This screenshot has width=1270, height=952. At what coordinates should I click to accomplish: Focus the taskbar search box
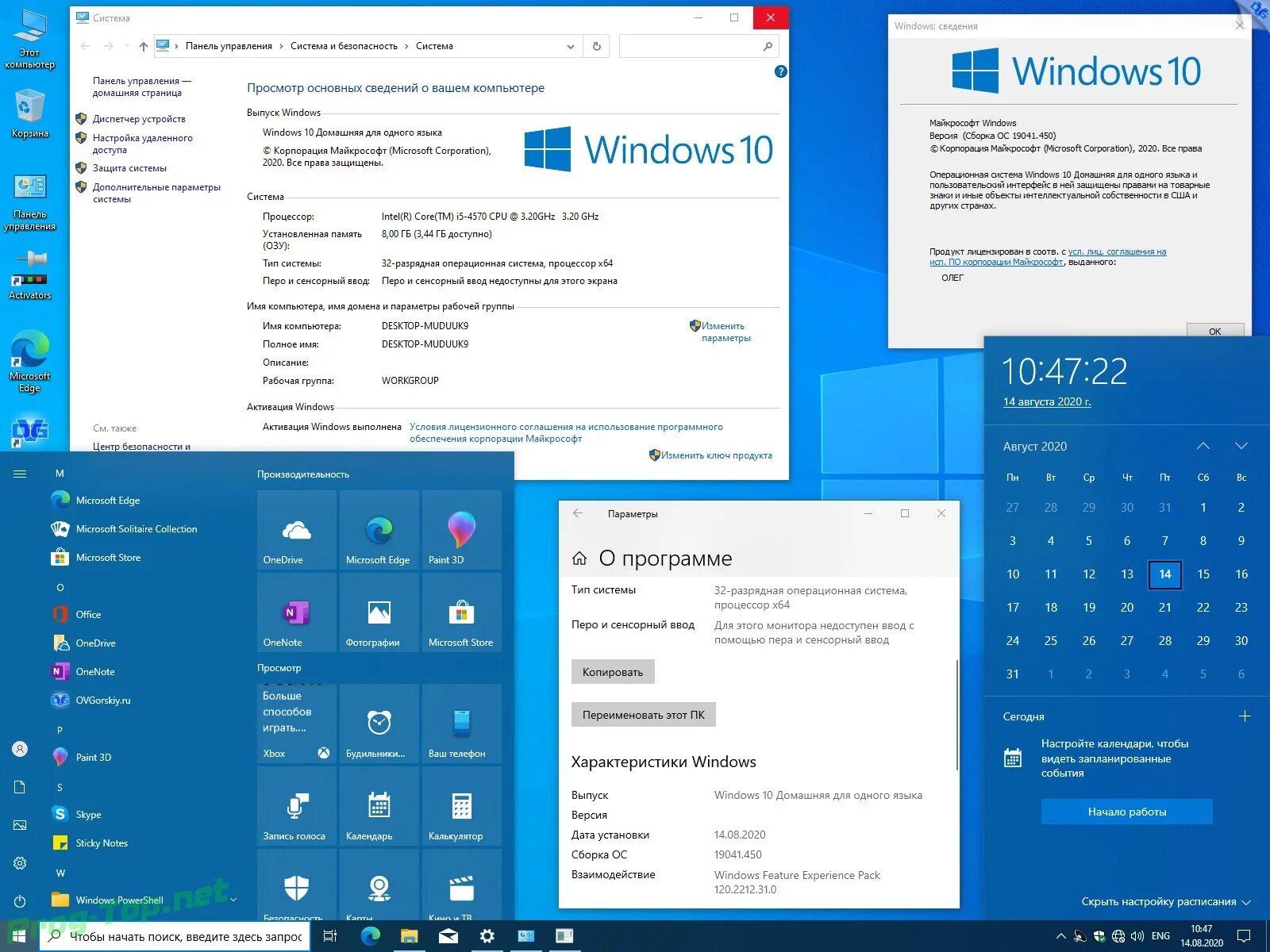(175, 936)
